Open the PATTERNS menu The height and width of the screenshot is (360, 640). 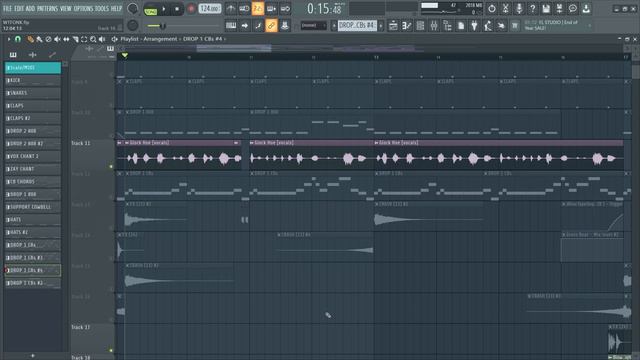pos(48,8)
